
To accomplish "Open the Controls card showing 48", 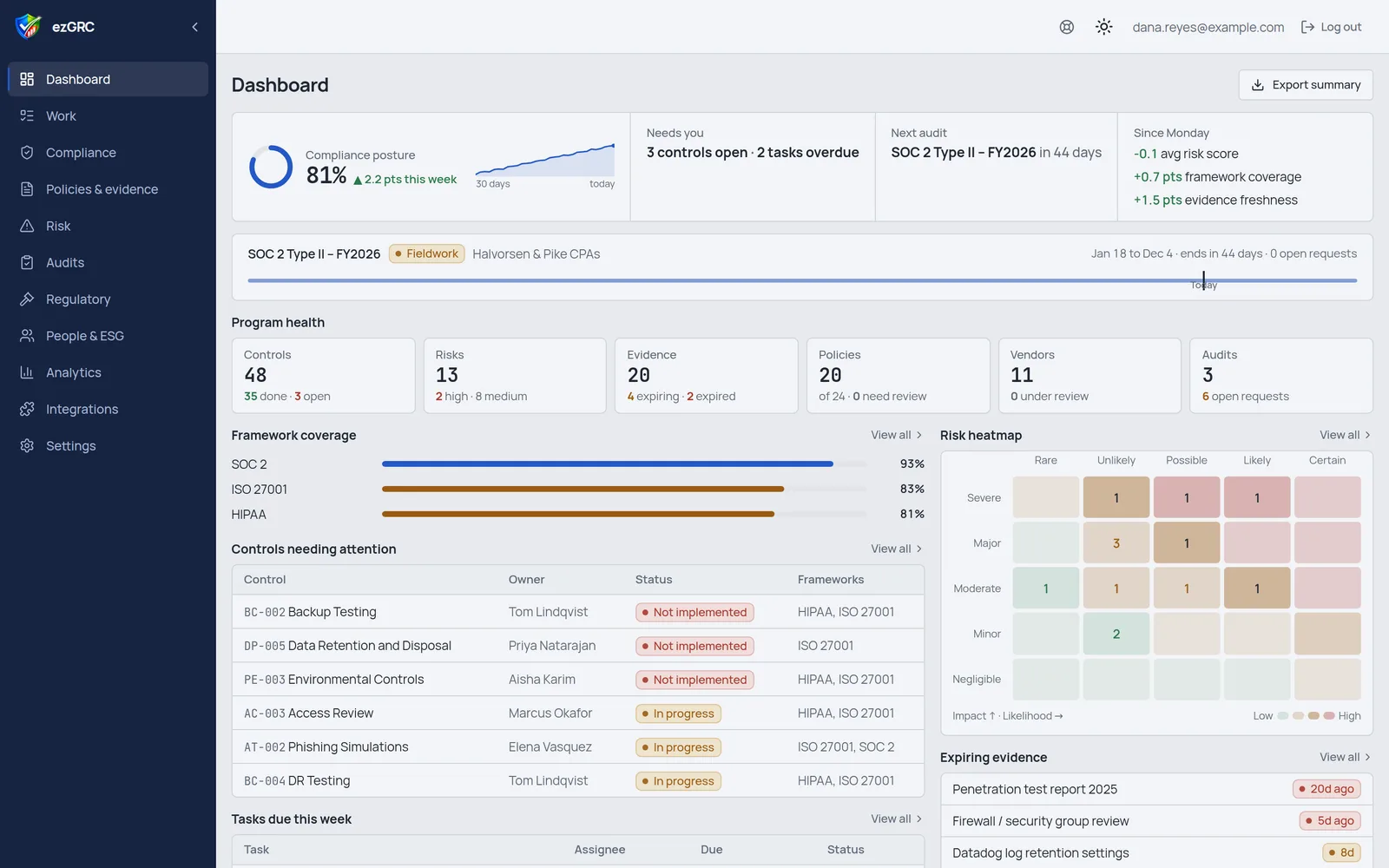I will coord(323,376).
